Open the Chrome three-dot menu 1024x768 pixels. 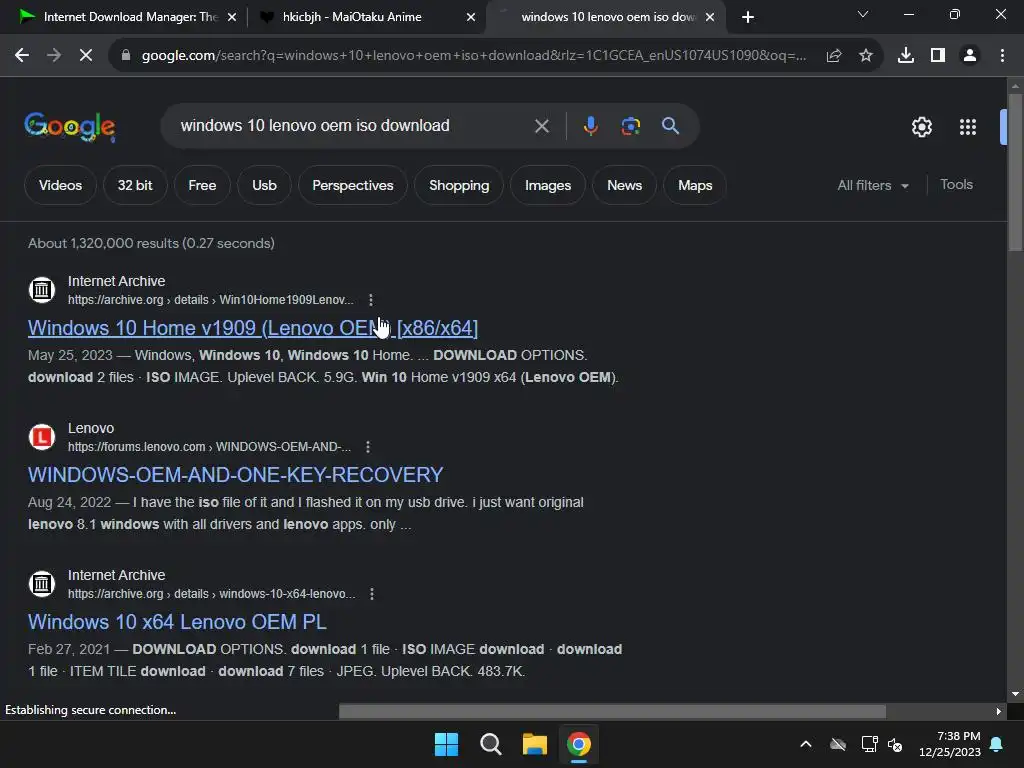pos(1002,56)
